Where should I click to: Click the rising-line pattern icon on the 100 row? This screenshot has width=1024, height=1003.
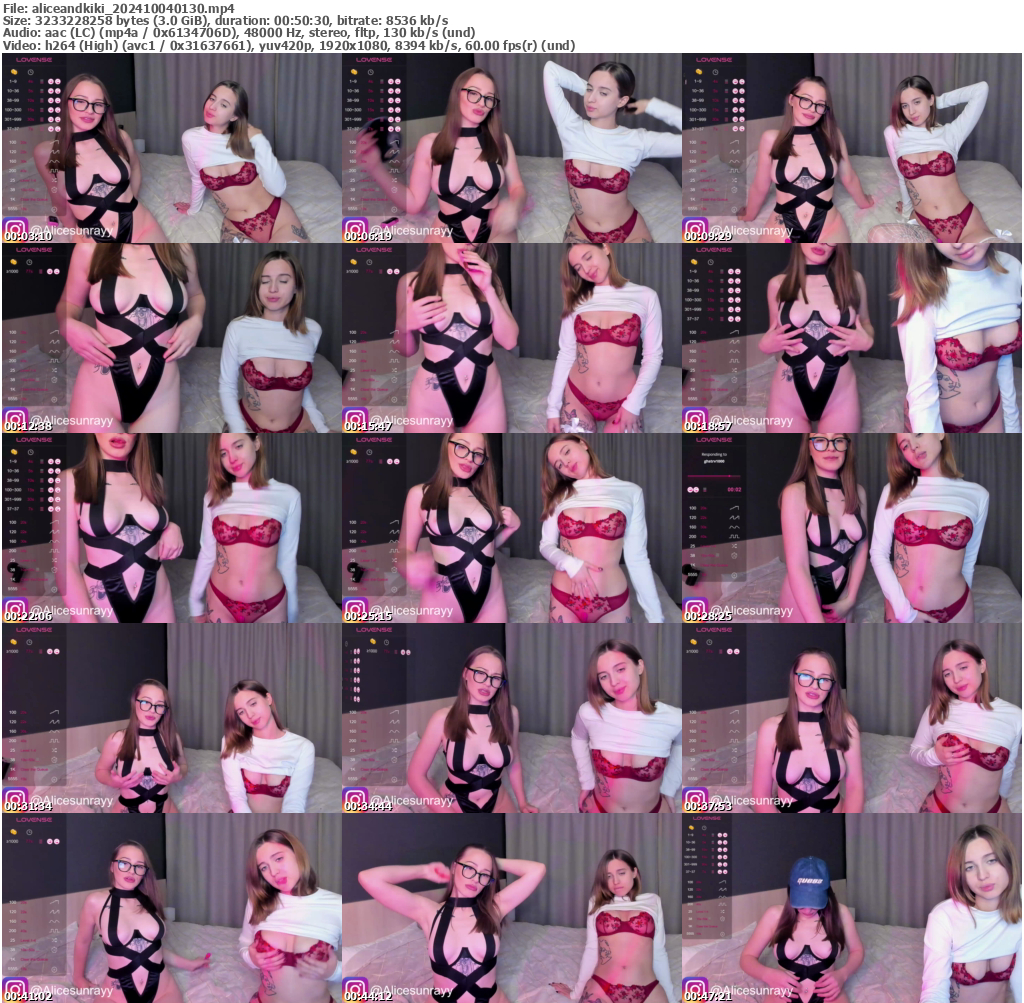pyautogui.click(x=54, y=143)
